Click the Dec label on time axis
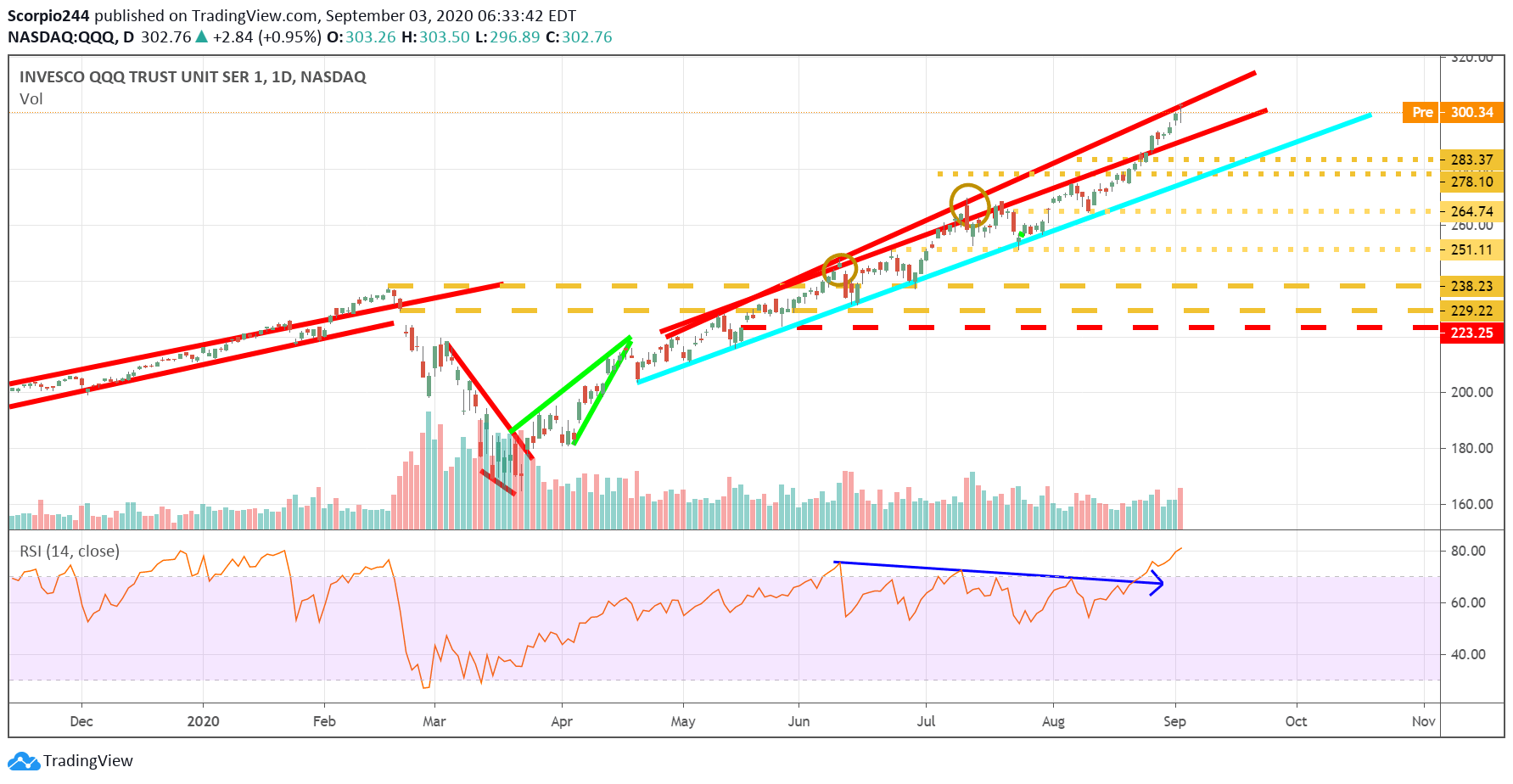 [81, 721]
